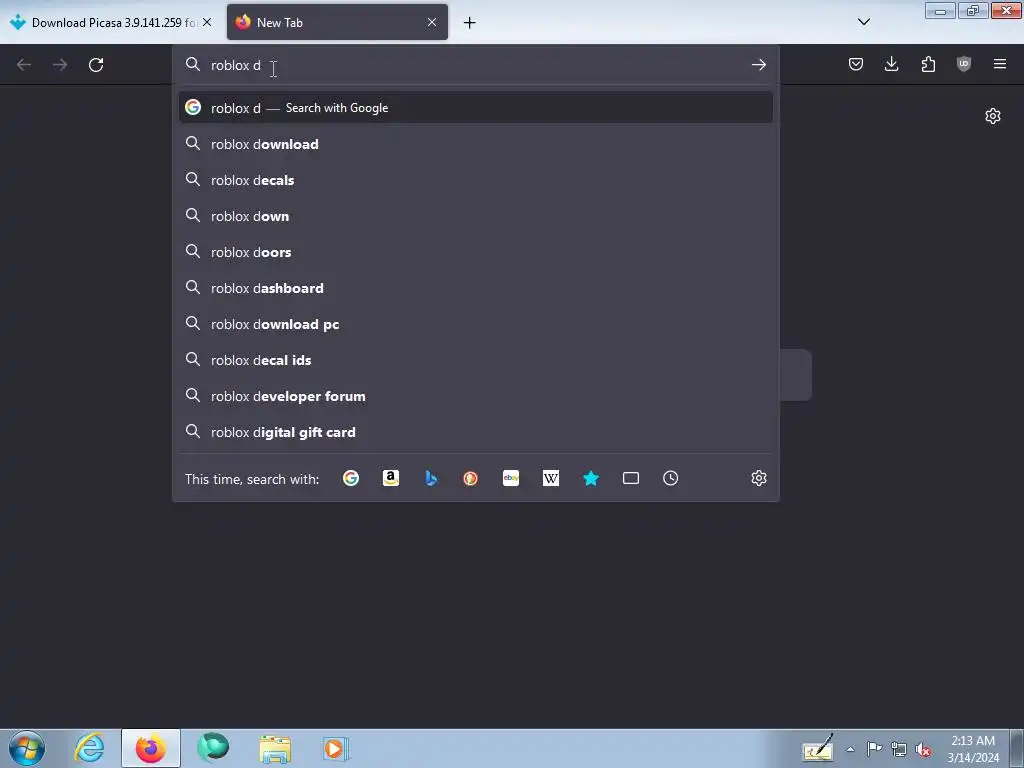Search history with the clock icon
Screen dimensions: 1024x768
click(x=671, y=478)
